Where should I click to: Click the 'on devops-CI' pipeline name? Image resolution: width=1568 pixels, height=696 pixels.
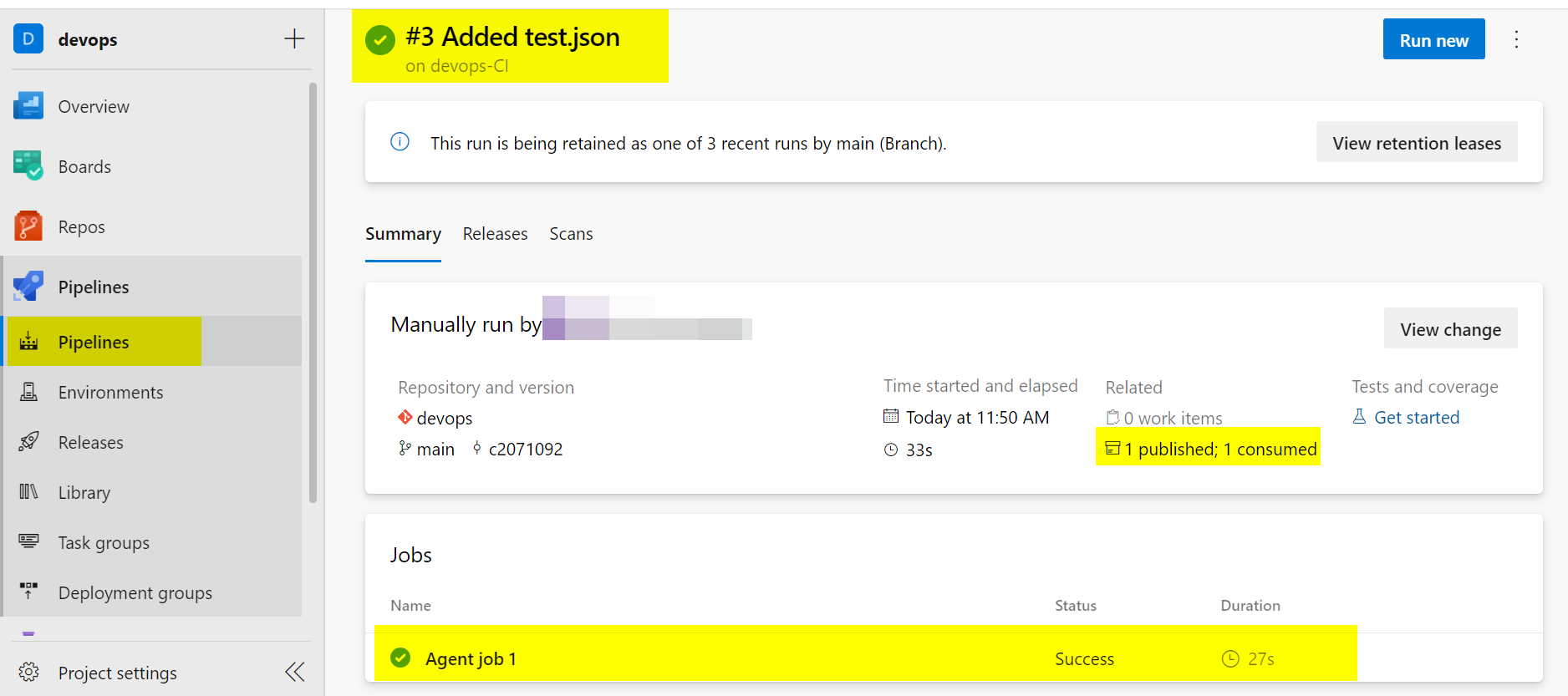457,66
